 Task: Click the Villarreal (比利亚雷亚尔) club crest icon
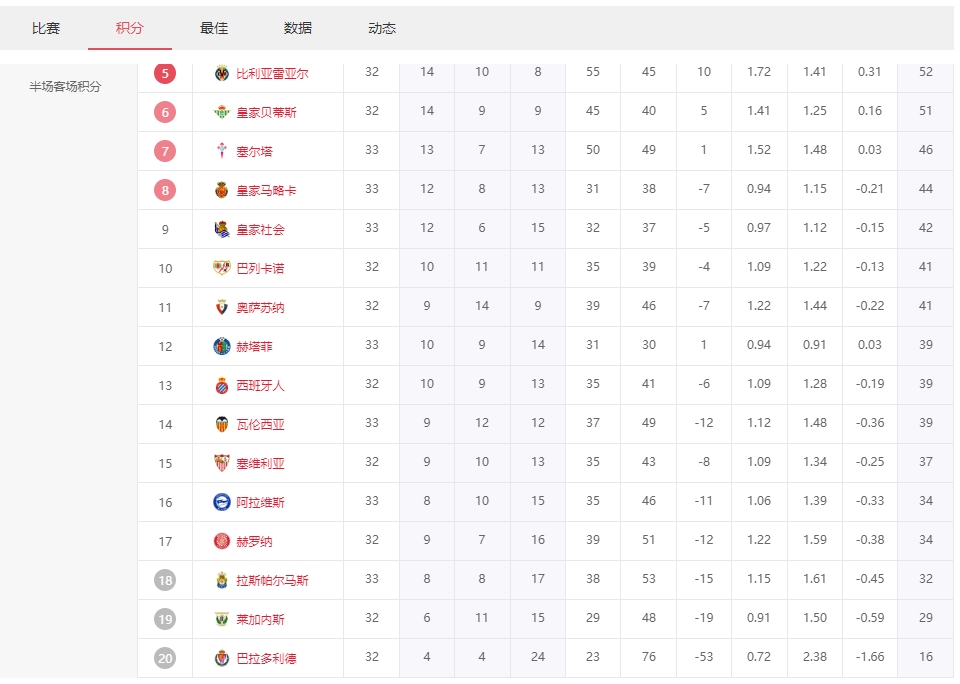(x=222, y=73)
